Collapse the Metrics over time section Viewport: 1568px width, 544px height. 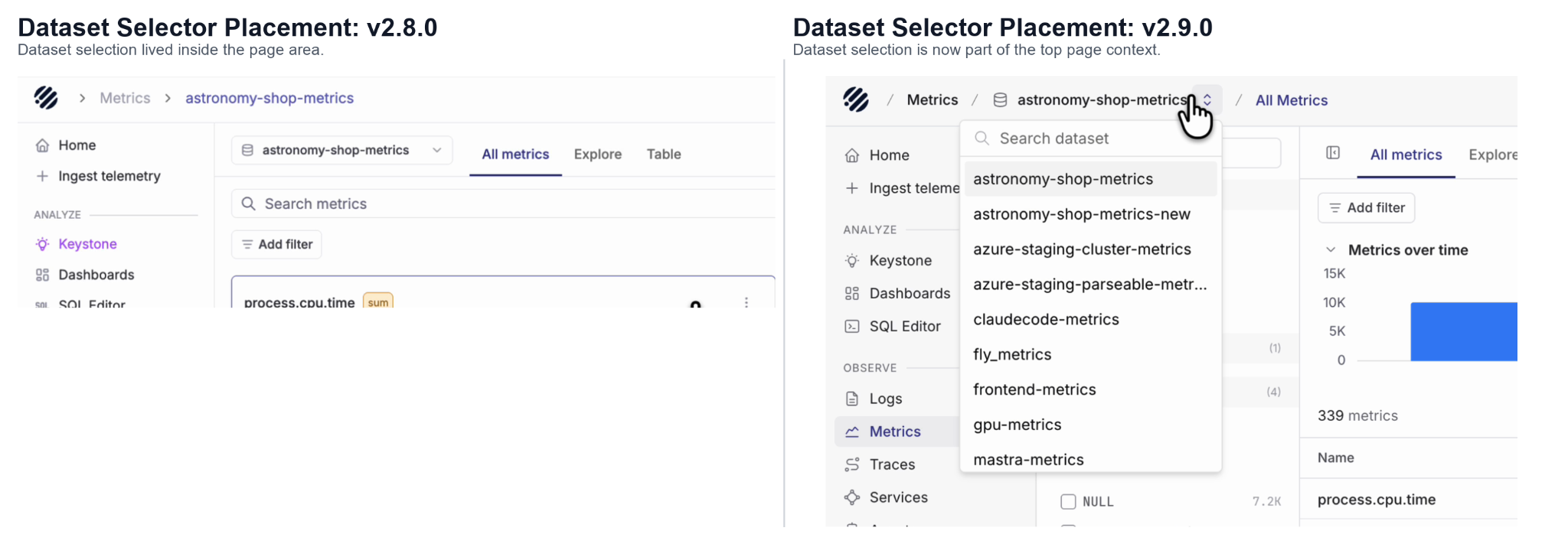1331,250
